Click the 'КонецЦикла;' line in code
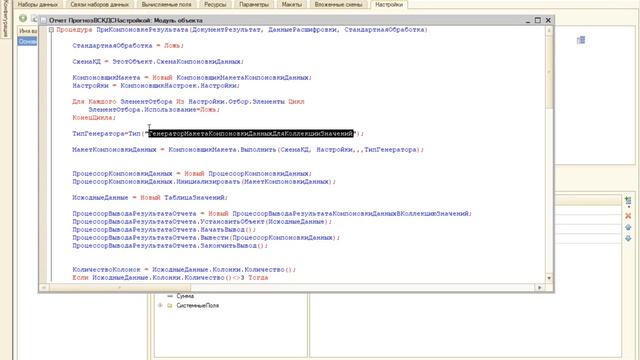Screen dimensions: 640x360 tap(94, 118)
